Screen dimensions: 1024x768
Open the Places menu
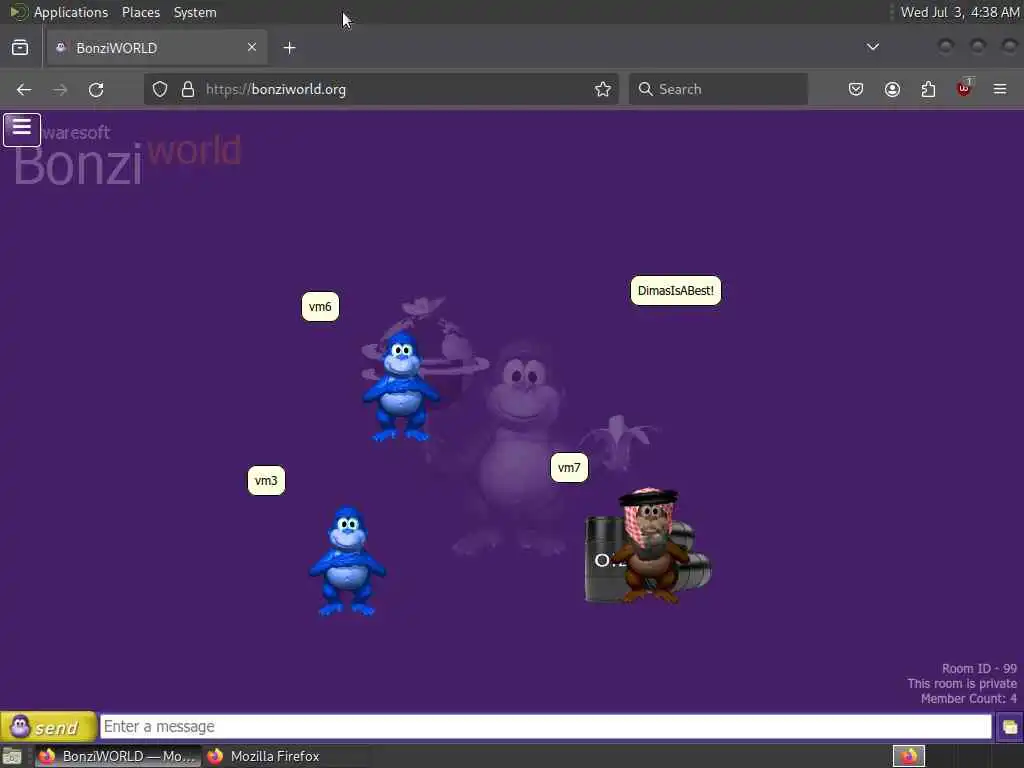tap(141, 12)
